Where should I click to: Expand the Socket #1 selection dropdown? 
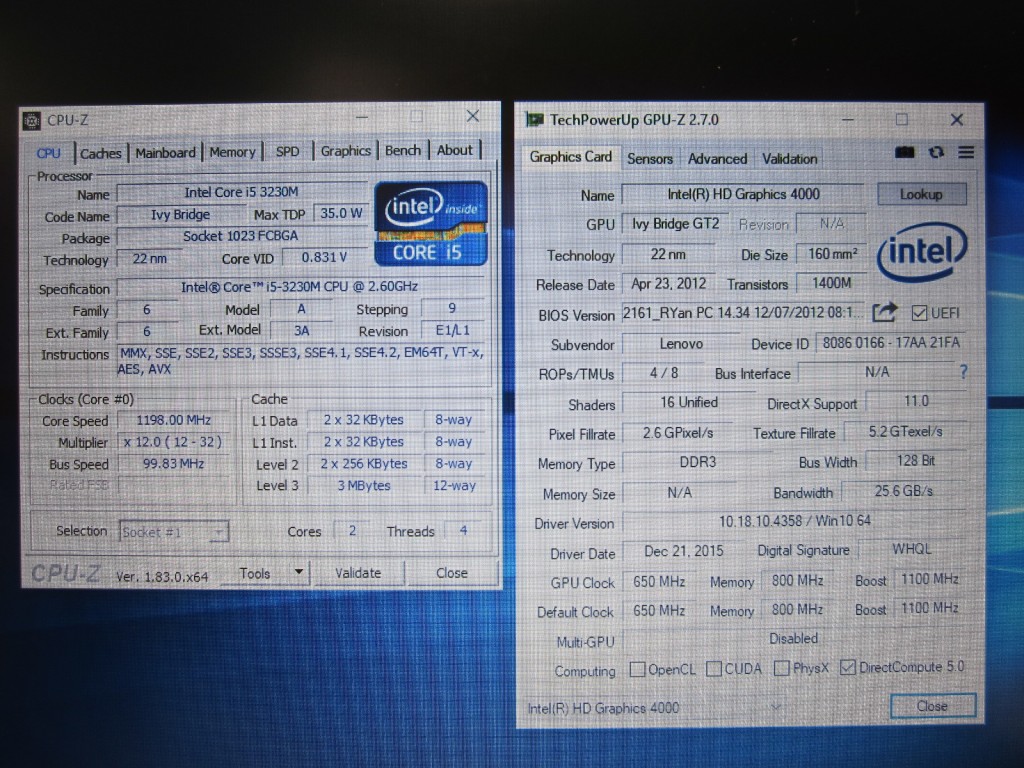click(218, 532)
